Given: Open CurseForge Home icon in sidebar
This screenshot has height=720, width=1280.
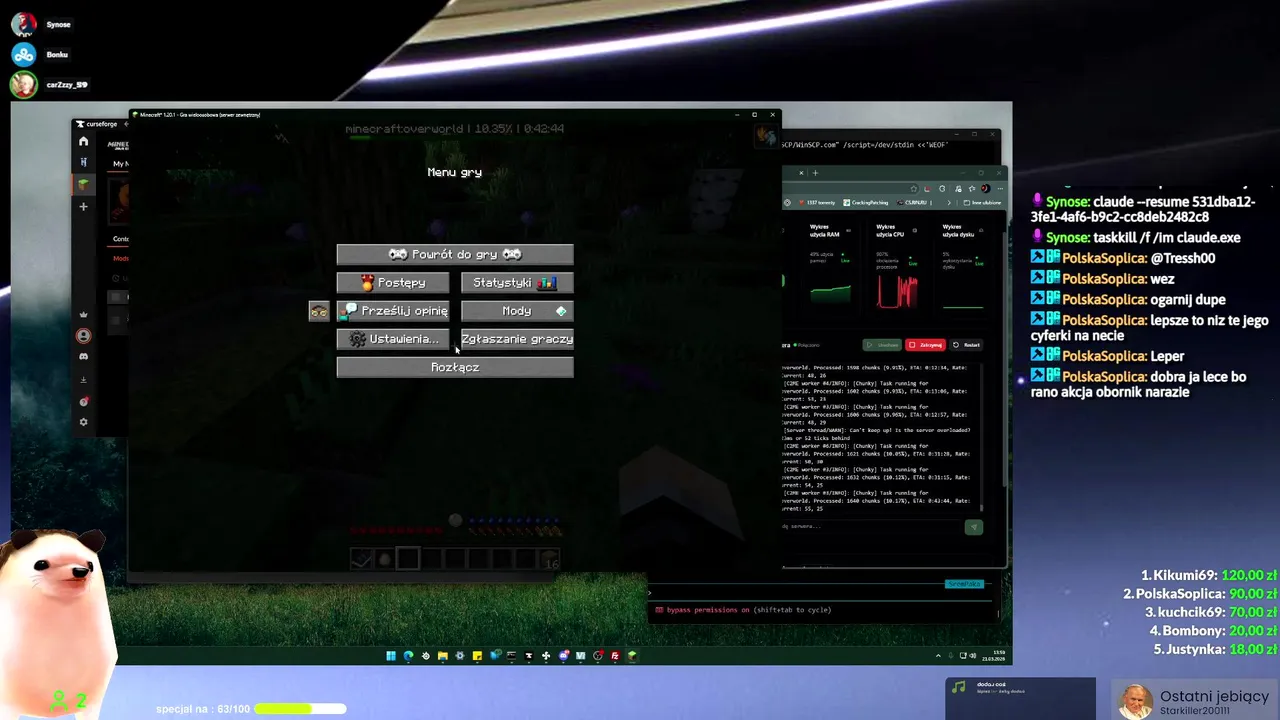Looking at the screenshot, I should point(84,142).
